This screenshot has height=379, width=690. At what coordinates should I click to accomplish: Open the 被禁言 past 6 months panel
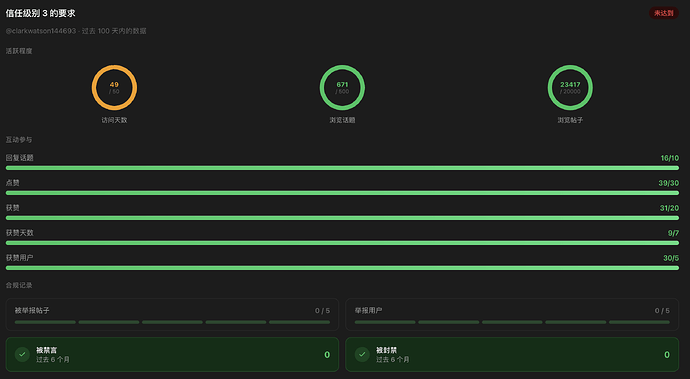[x=172, y=354]
